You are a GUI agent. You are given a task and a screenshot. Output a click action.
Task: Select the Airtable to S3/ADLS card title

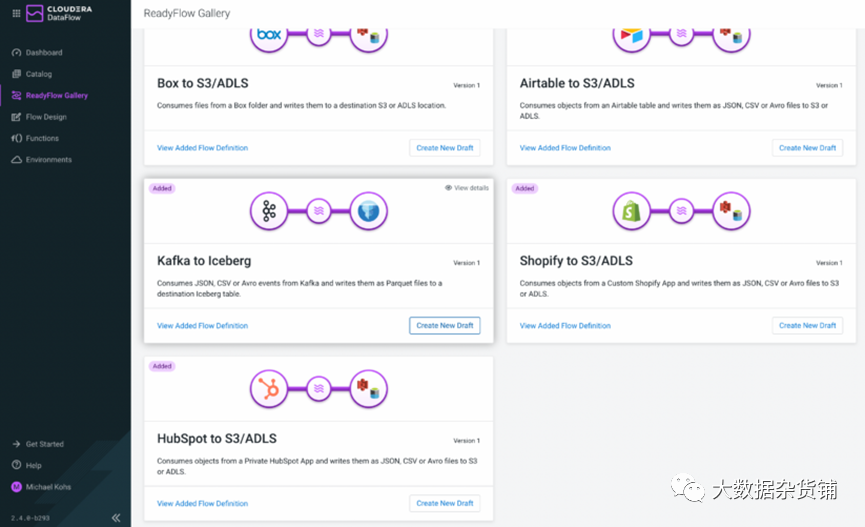point(577,83)
